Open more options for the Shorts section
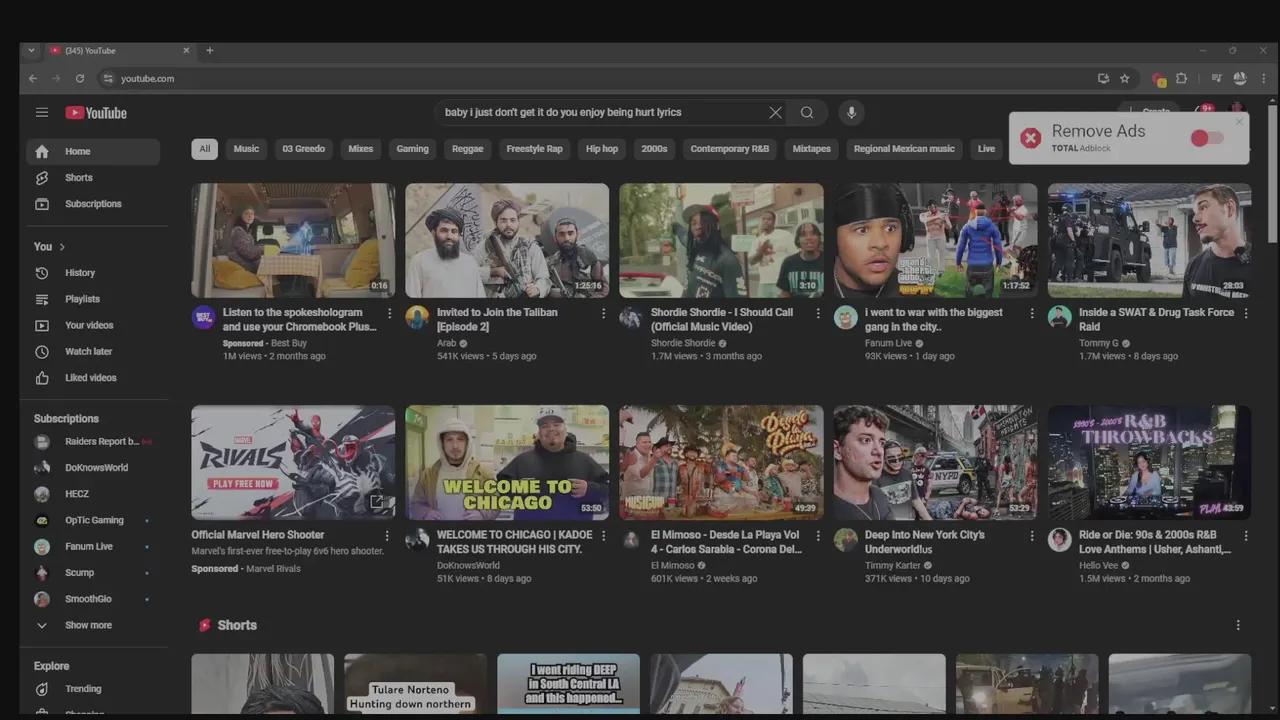The width and height of the screenshot is (1280, 720). coord(1238,625)
